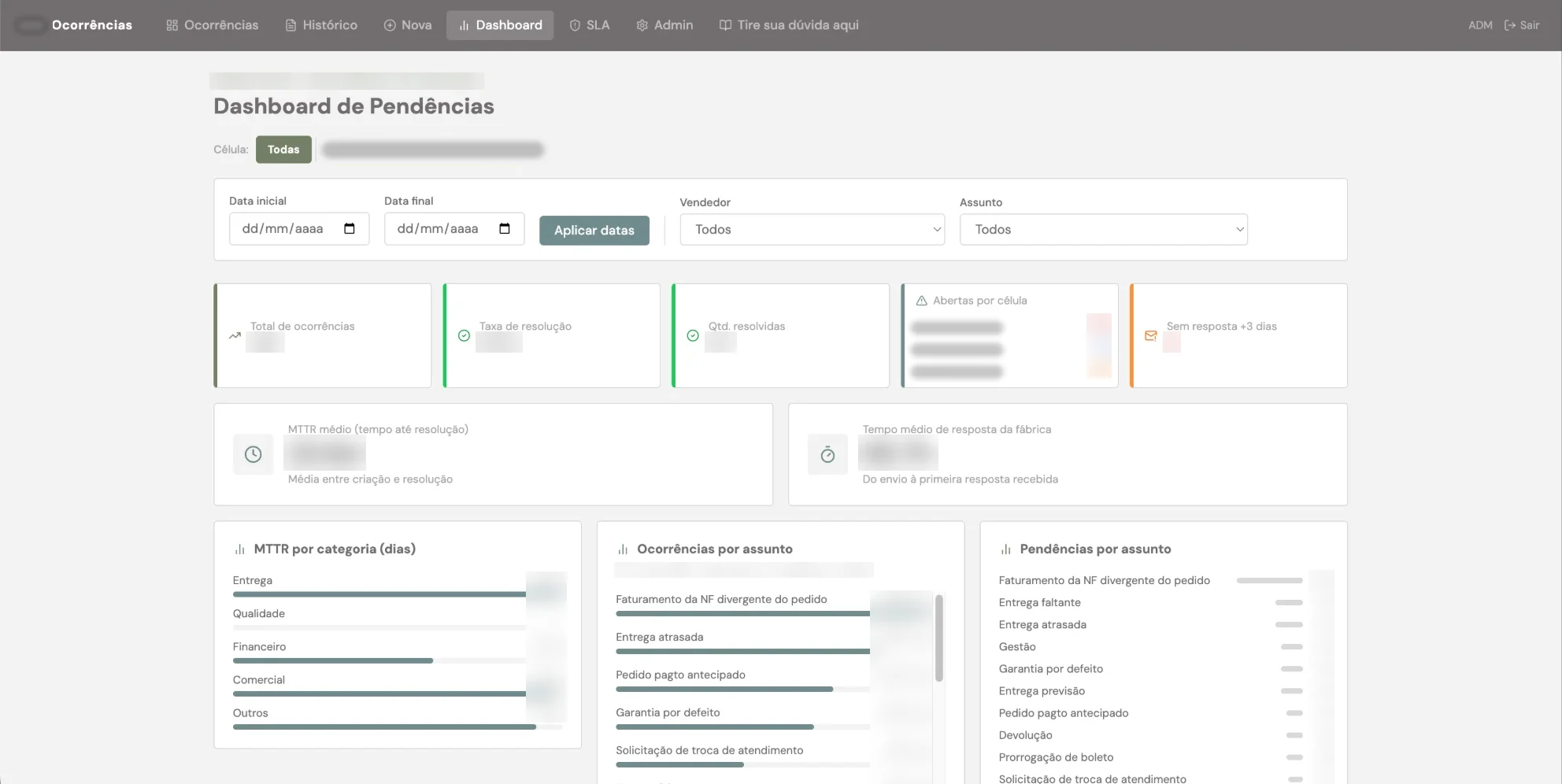Select the Dashboard tab
The width and height of the screenshot is (1562, 784).
pyautogui.click(x=500, y=25)
